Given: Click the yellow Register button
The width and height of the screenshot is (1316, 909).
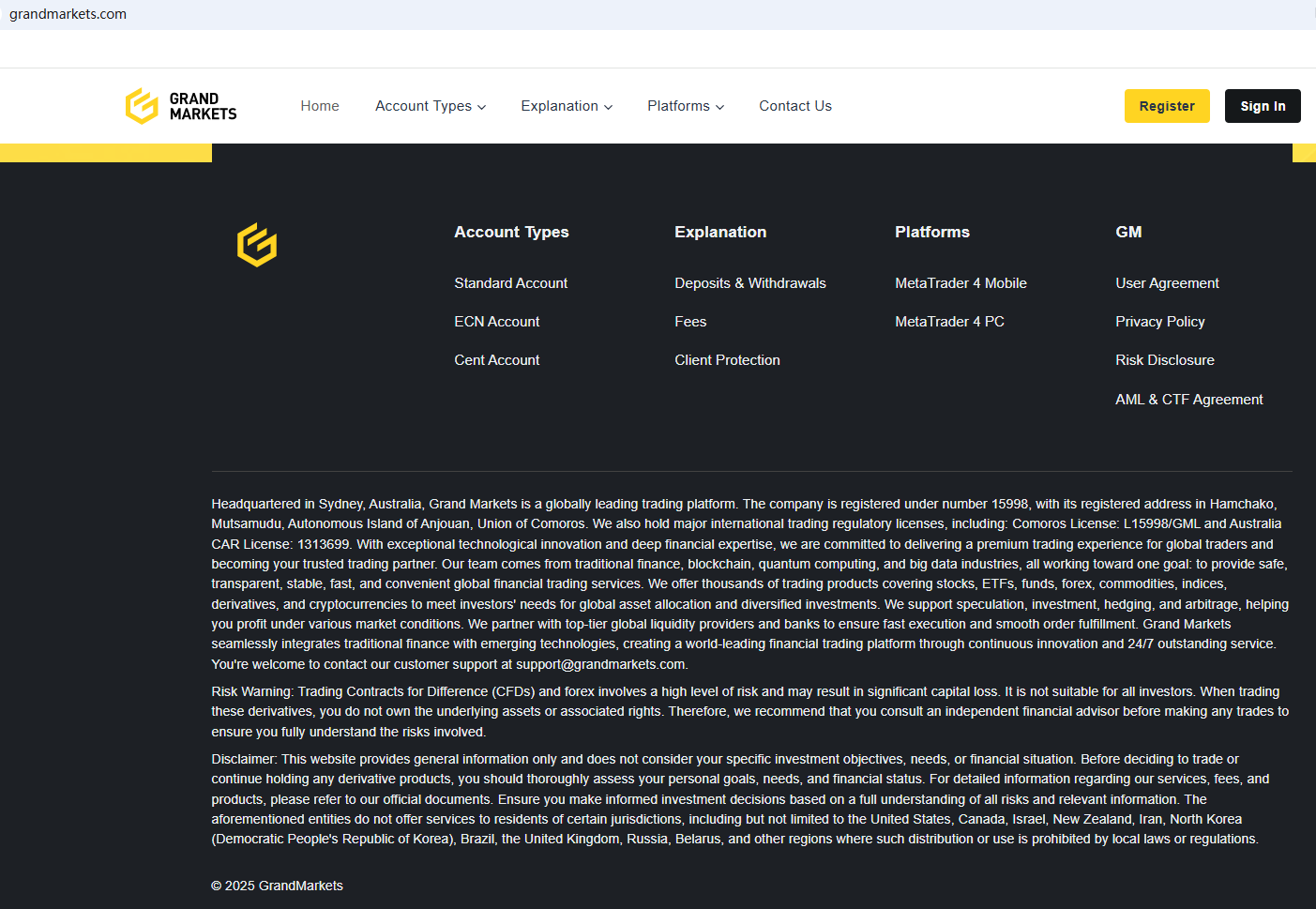Looking at the screenshot, I should point(1167,106).
